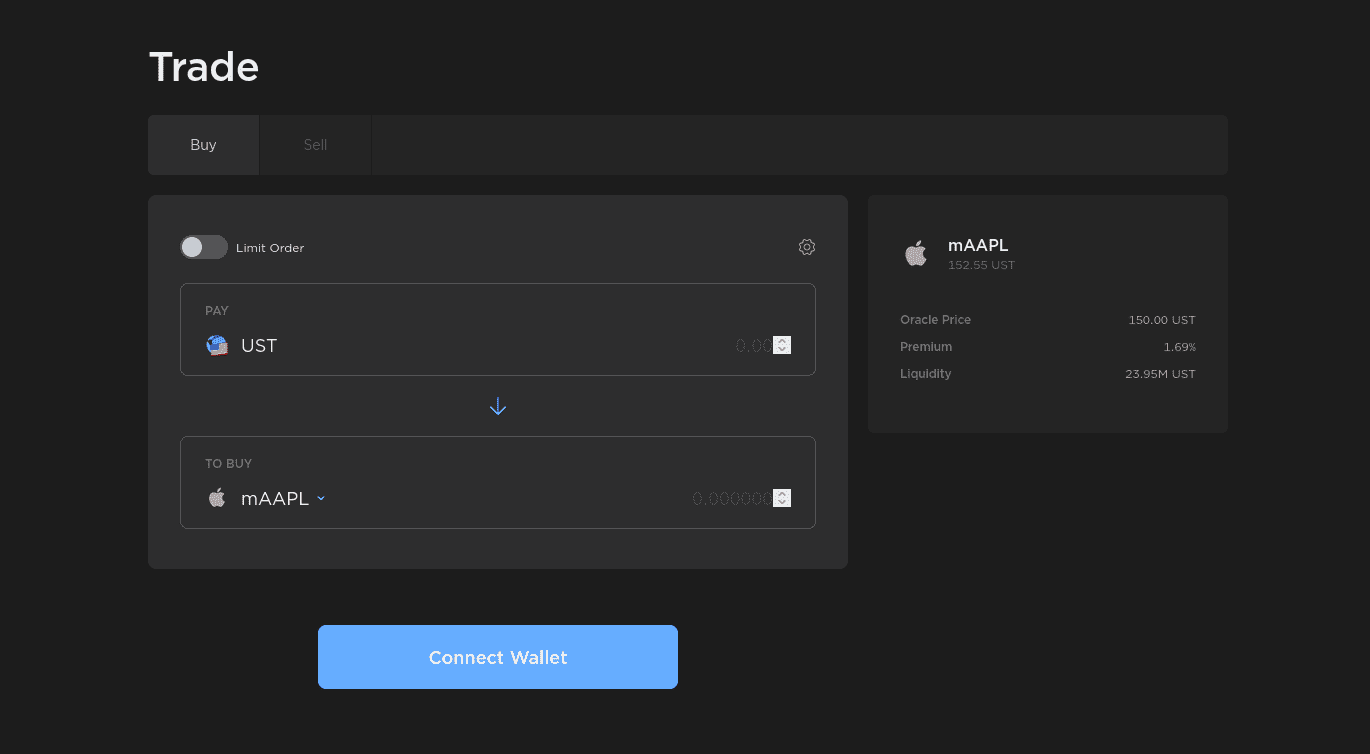Viewport: 1370px width, 754px height.
Task: Click the UST currency icon in PAY field
Action: point(217,345)
